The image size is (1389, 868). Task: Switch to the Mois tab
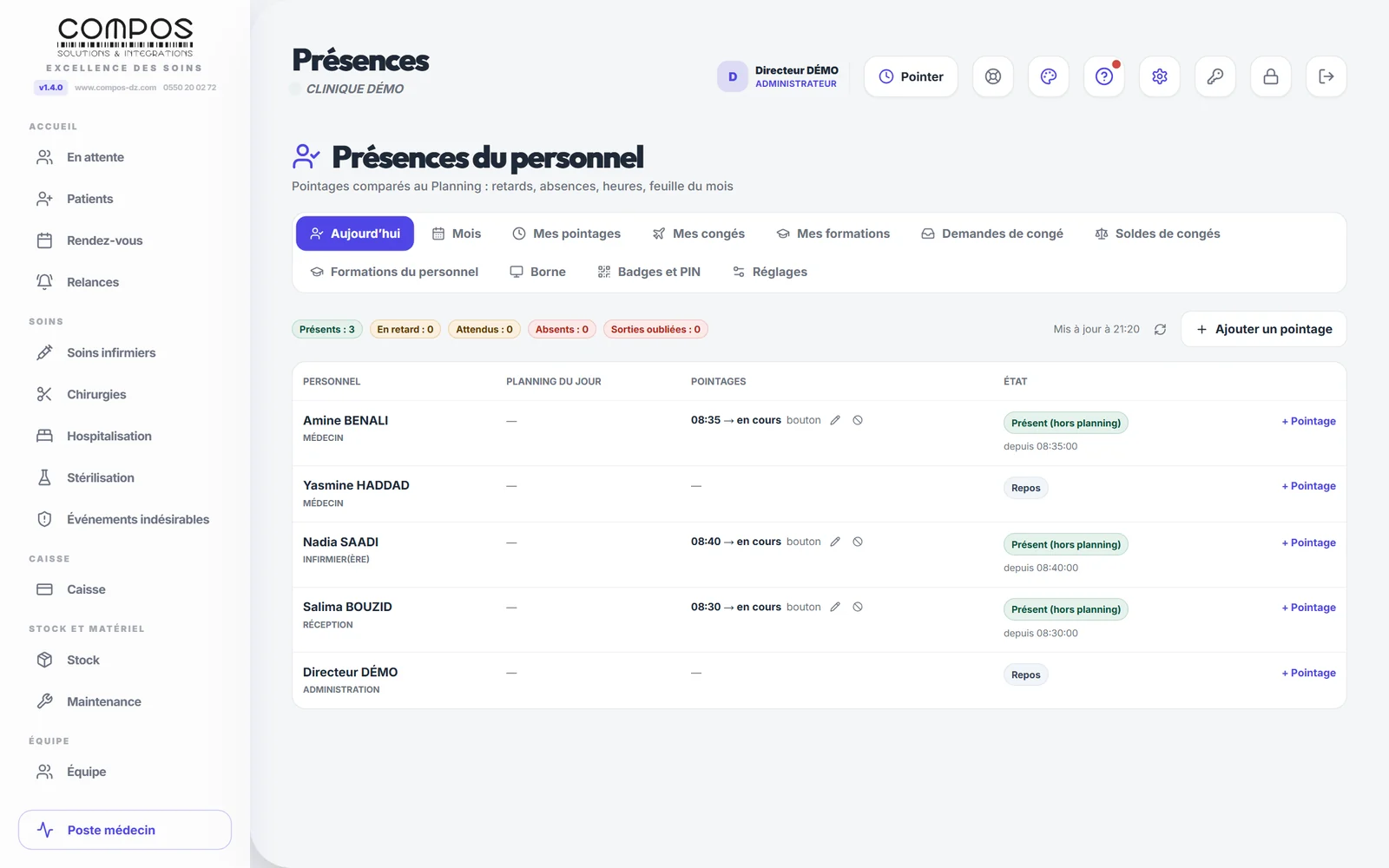[457, 233]
